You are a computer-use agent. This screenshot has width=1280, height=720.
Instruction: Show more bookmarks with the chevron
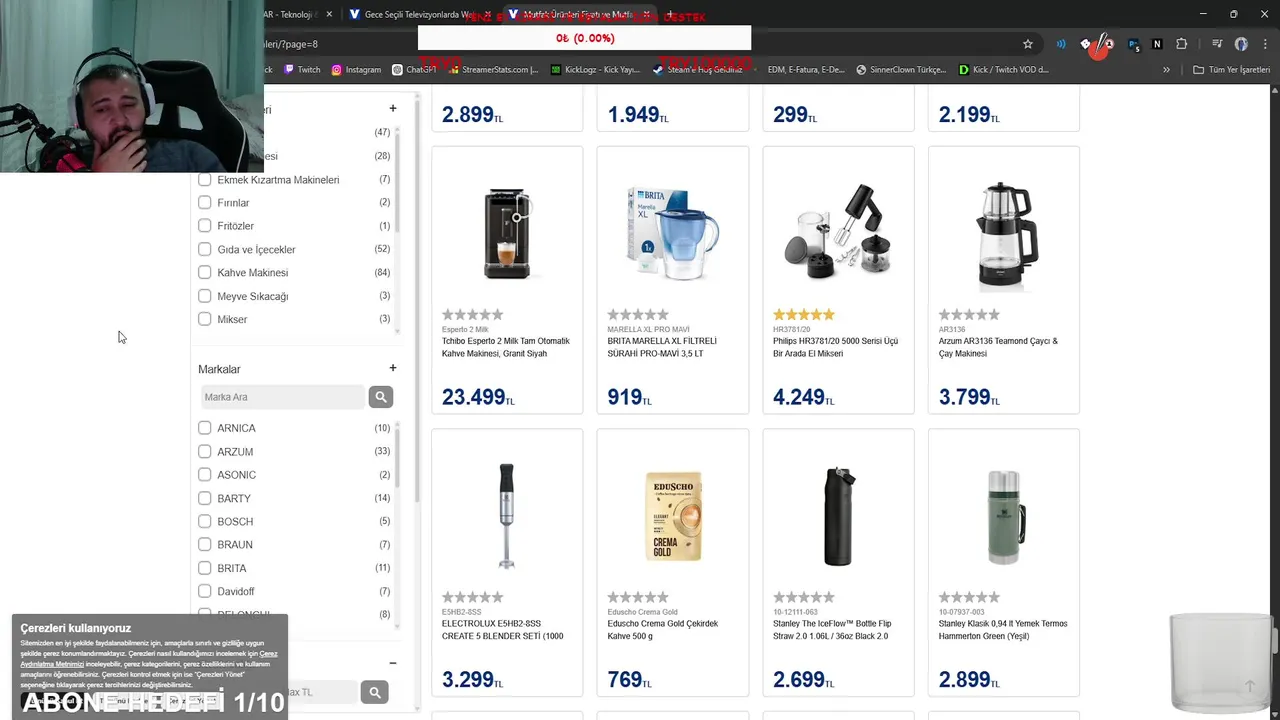(x=1166, y=70)
